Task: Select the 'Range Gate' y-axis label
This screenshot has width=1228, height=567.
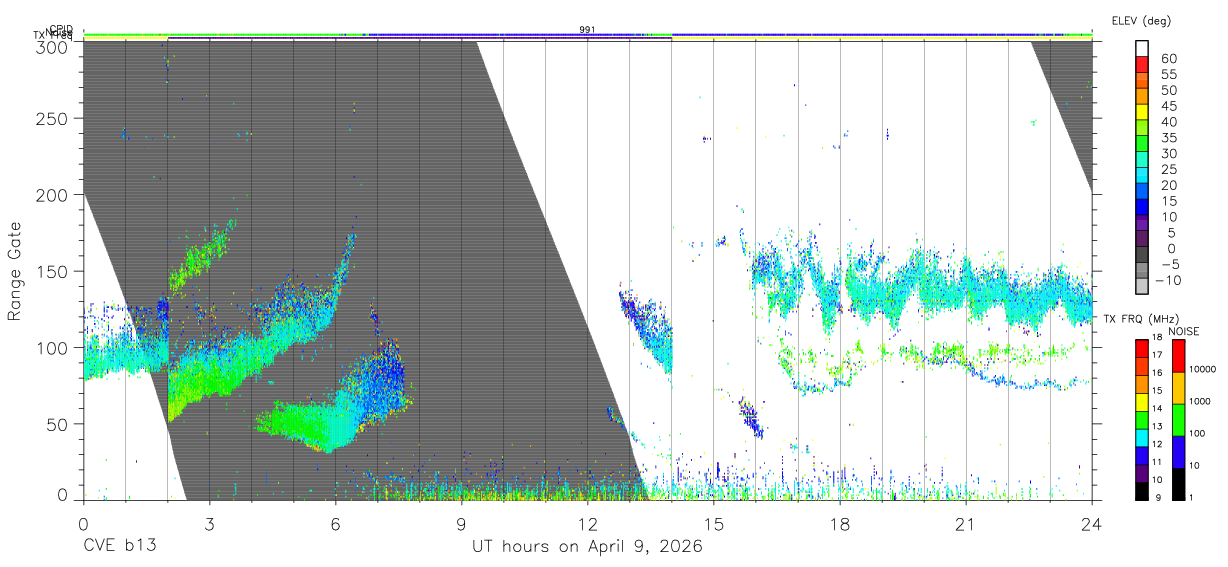Action: click(x=15, y=271)
